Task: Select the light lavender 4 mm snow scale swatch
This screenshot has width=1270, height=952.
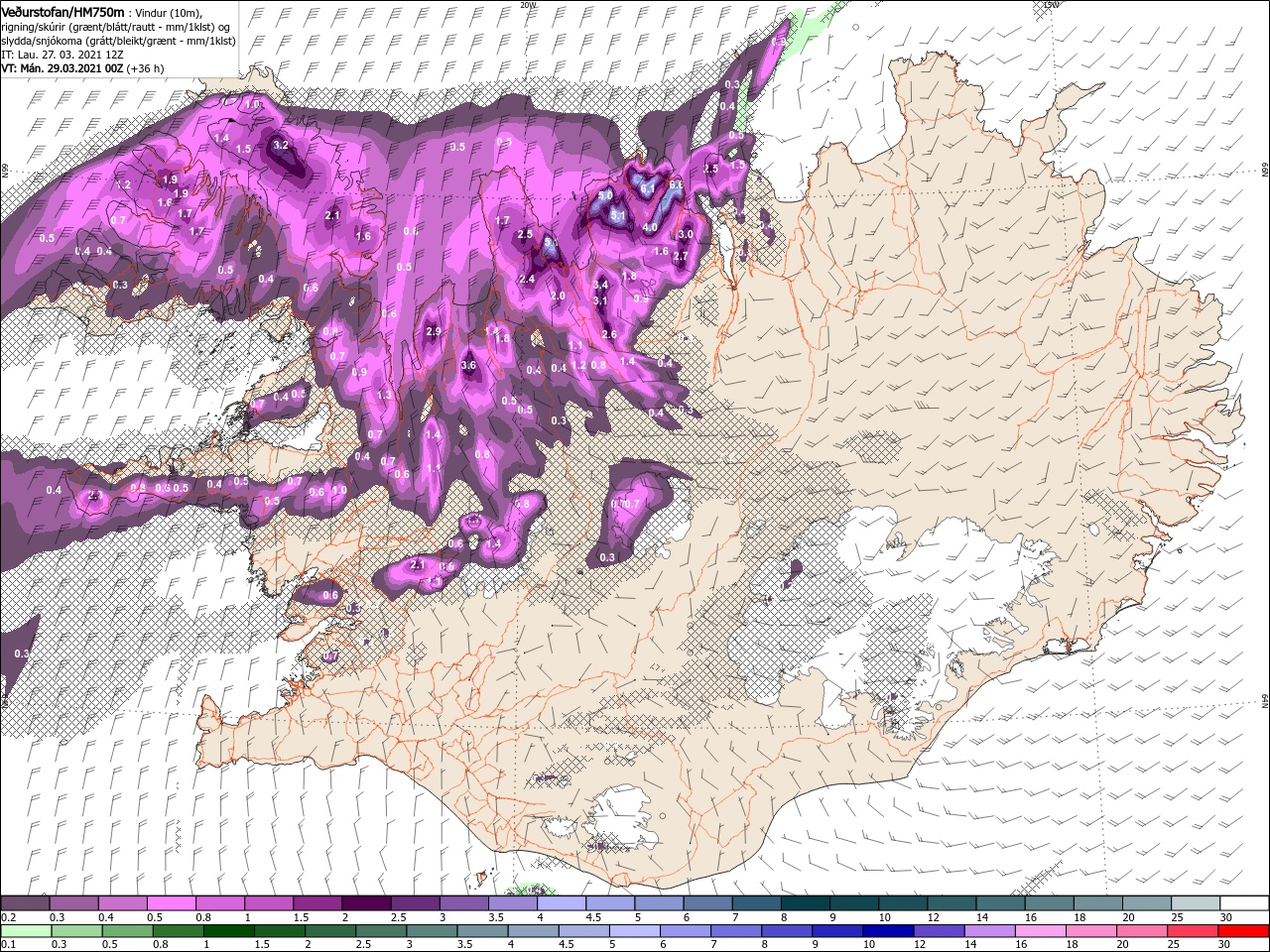Action: (x=562, y=903)
